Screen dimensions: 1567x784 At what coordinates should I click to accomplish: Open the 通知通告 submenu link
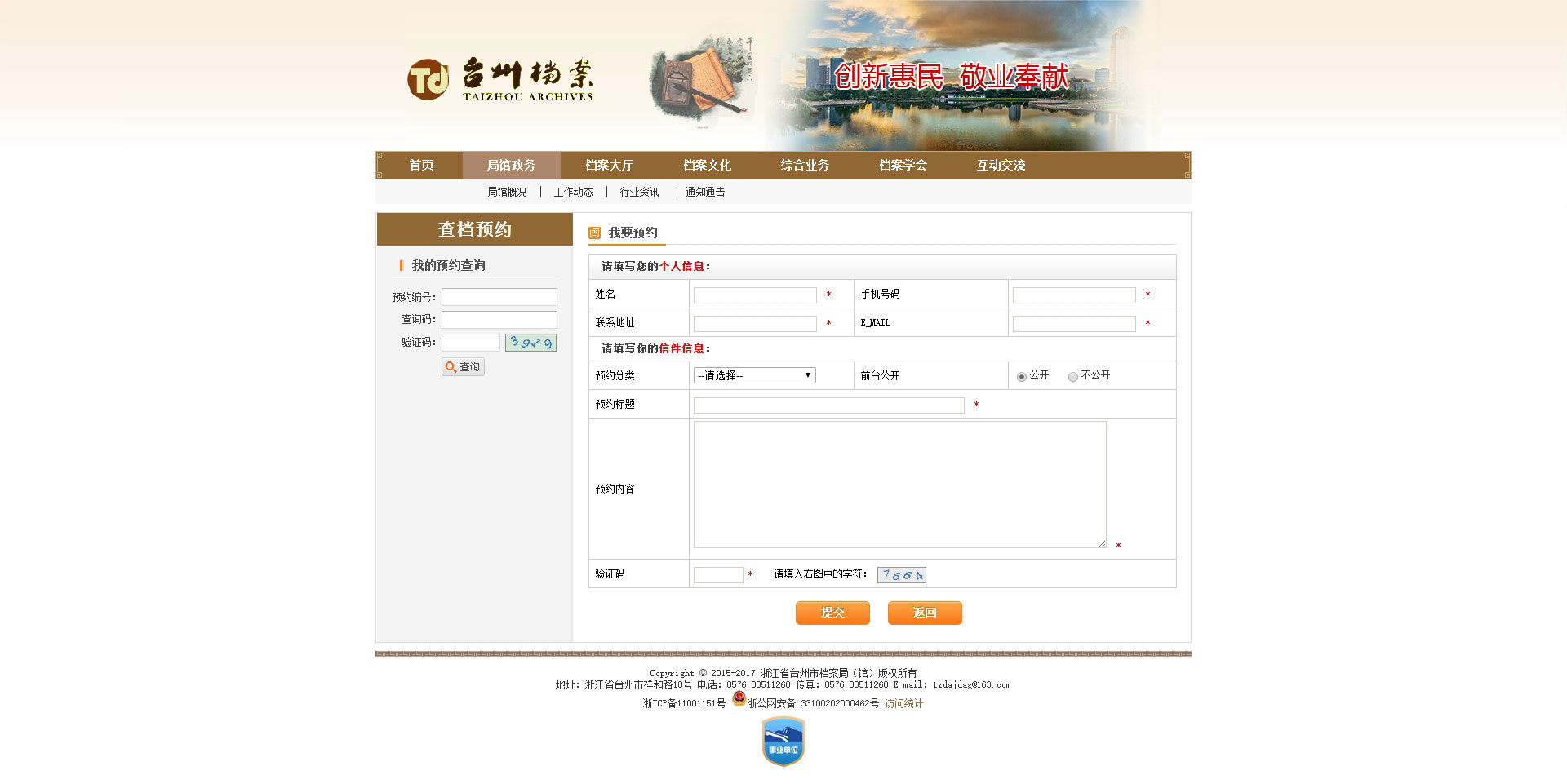(705, 192)
